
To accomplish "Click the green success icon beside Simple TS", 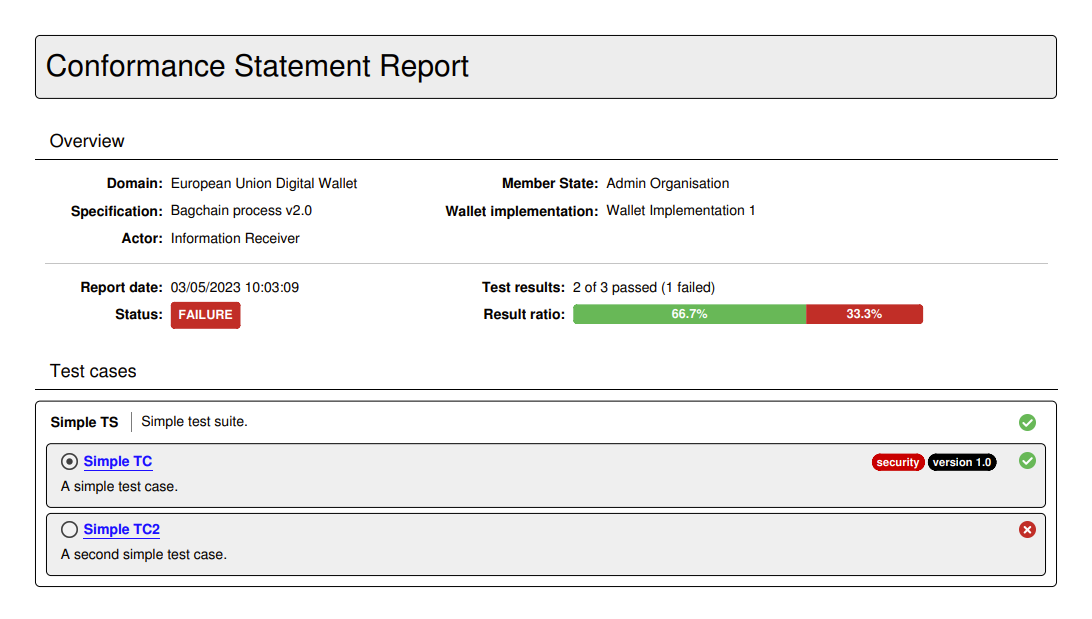I will [x=1027, y=422].
